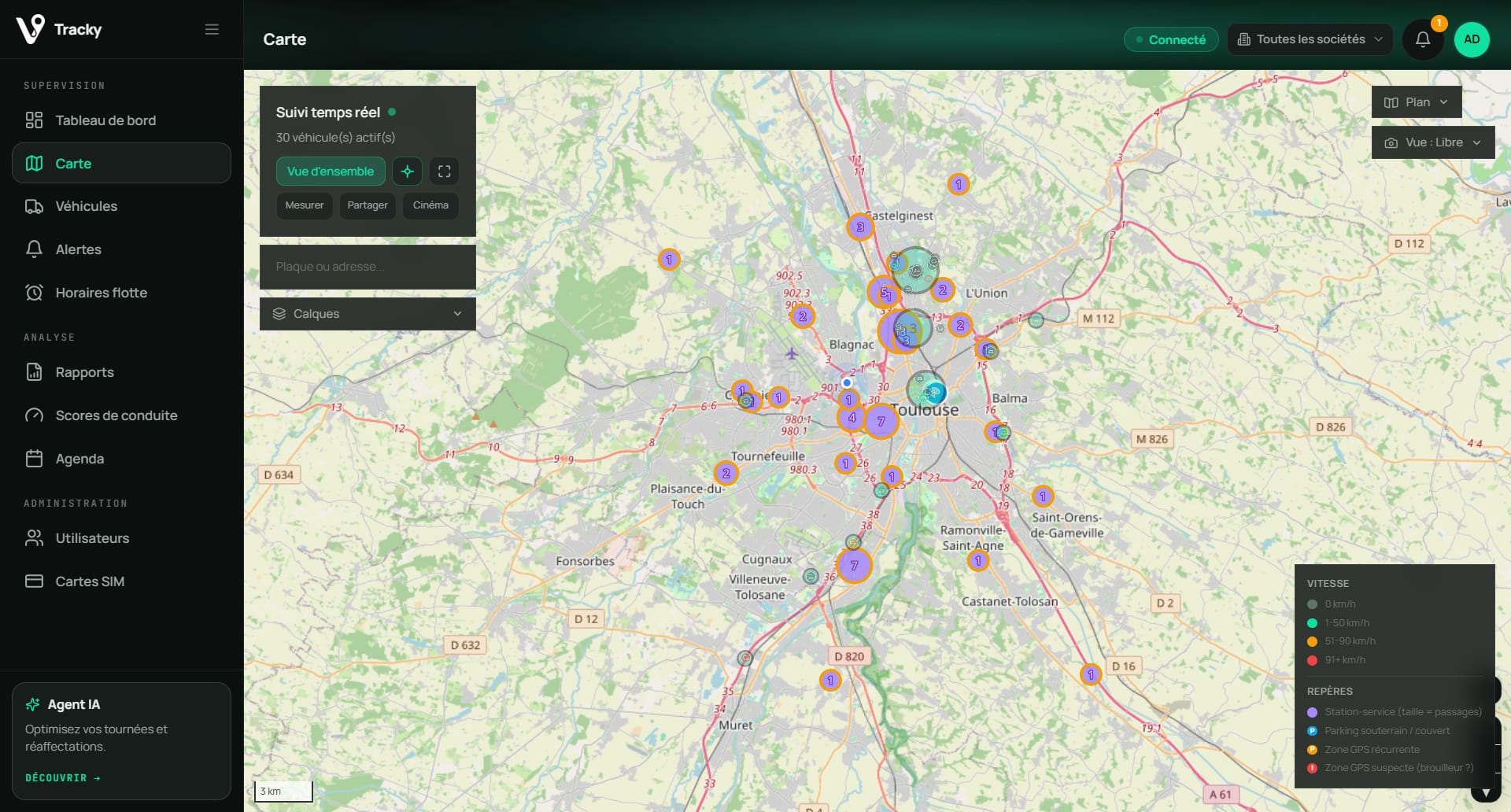Click cluster marker 4 west of Toulouse
The image size is (1511, 812).
point(852,418)
